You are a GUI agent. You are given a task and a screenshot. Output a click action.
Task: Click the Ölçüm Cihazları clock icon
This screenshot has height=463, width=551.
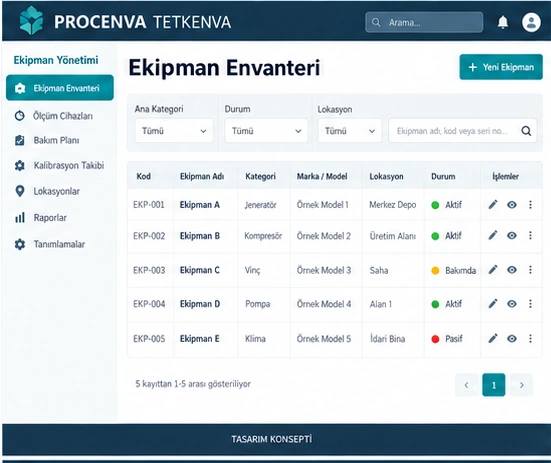[x=19, y=116]
